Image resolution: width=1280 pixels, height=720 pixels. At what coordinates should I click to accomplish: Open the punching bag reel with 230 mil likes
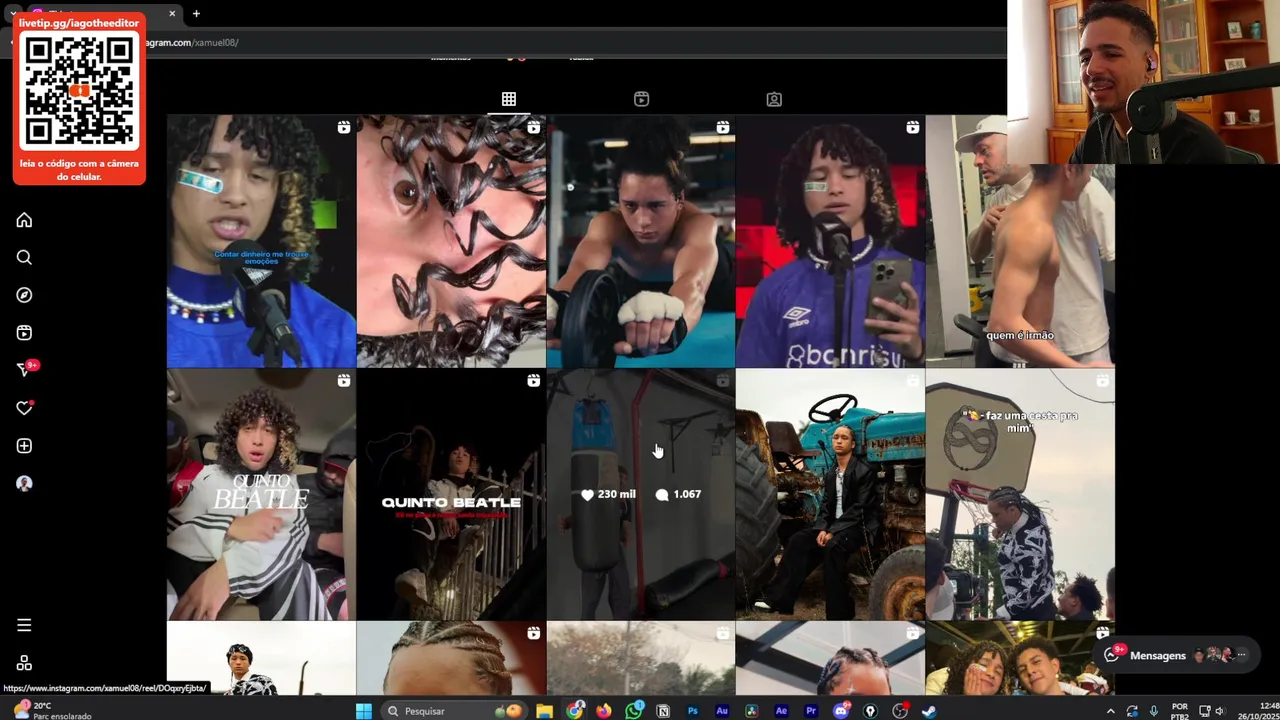coord(641,495)
